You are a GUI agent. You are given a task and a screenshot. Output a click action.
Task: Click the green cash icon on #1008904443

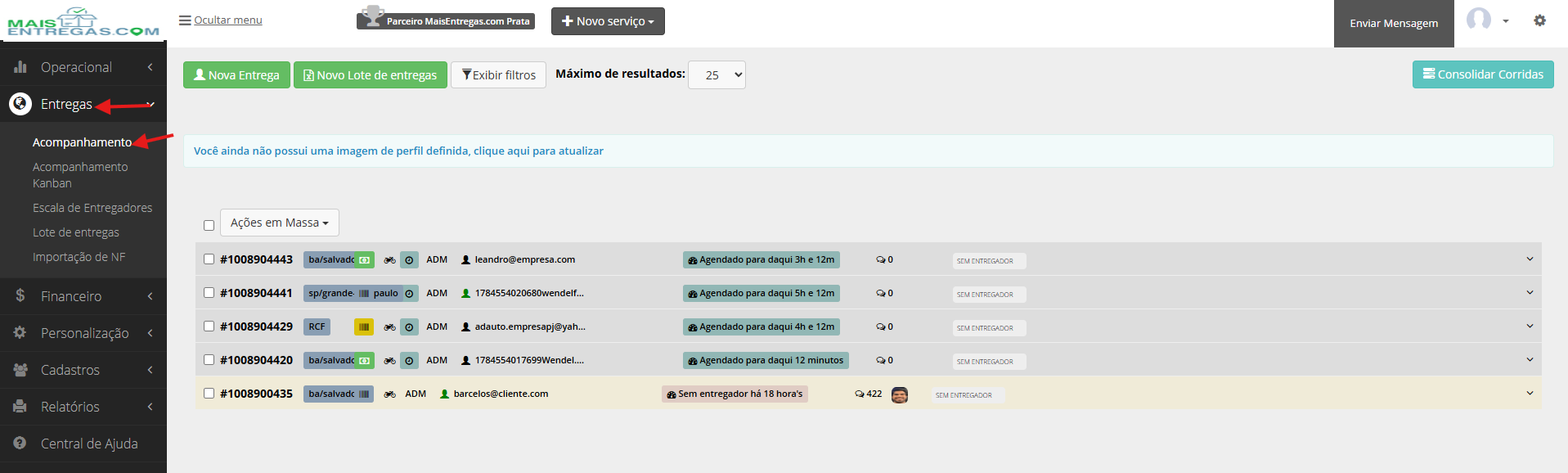pos(365,260)
